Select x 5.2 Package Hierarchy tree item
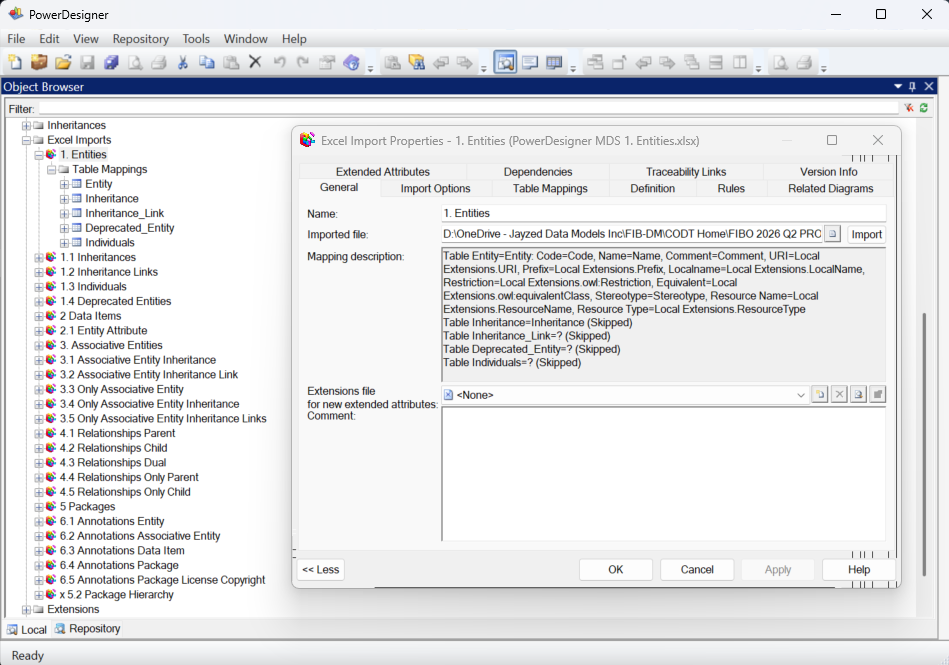This screenshot has height=665, width=949. tap(116, 594)
